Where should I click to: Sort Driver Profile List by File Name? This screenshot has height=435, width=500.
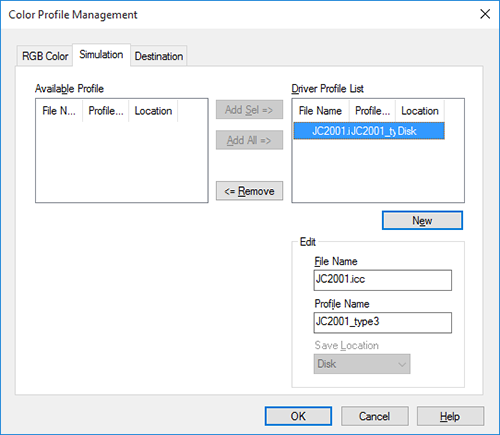[x=321, y=111]
